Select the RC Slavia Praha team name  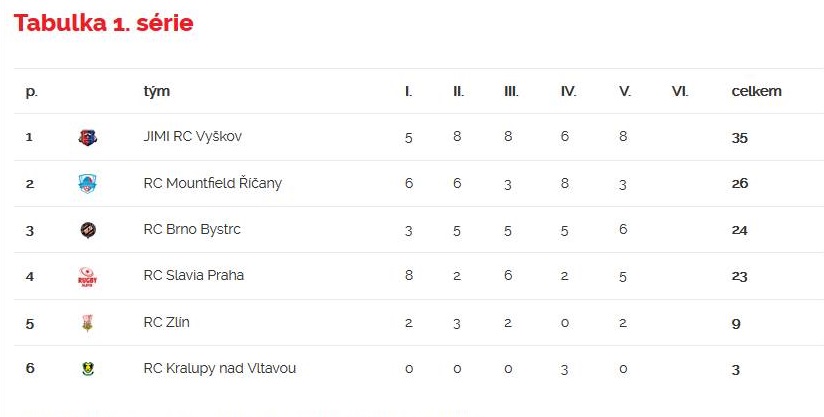click(193, 275)
